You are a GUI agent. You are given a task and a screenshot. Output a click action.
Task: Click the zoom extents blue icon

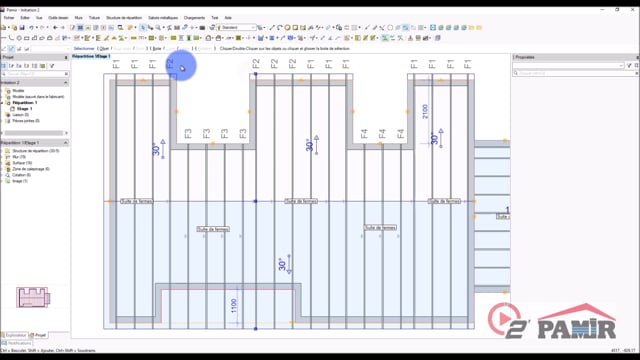pos(433,28)
